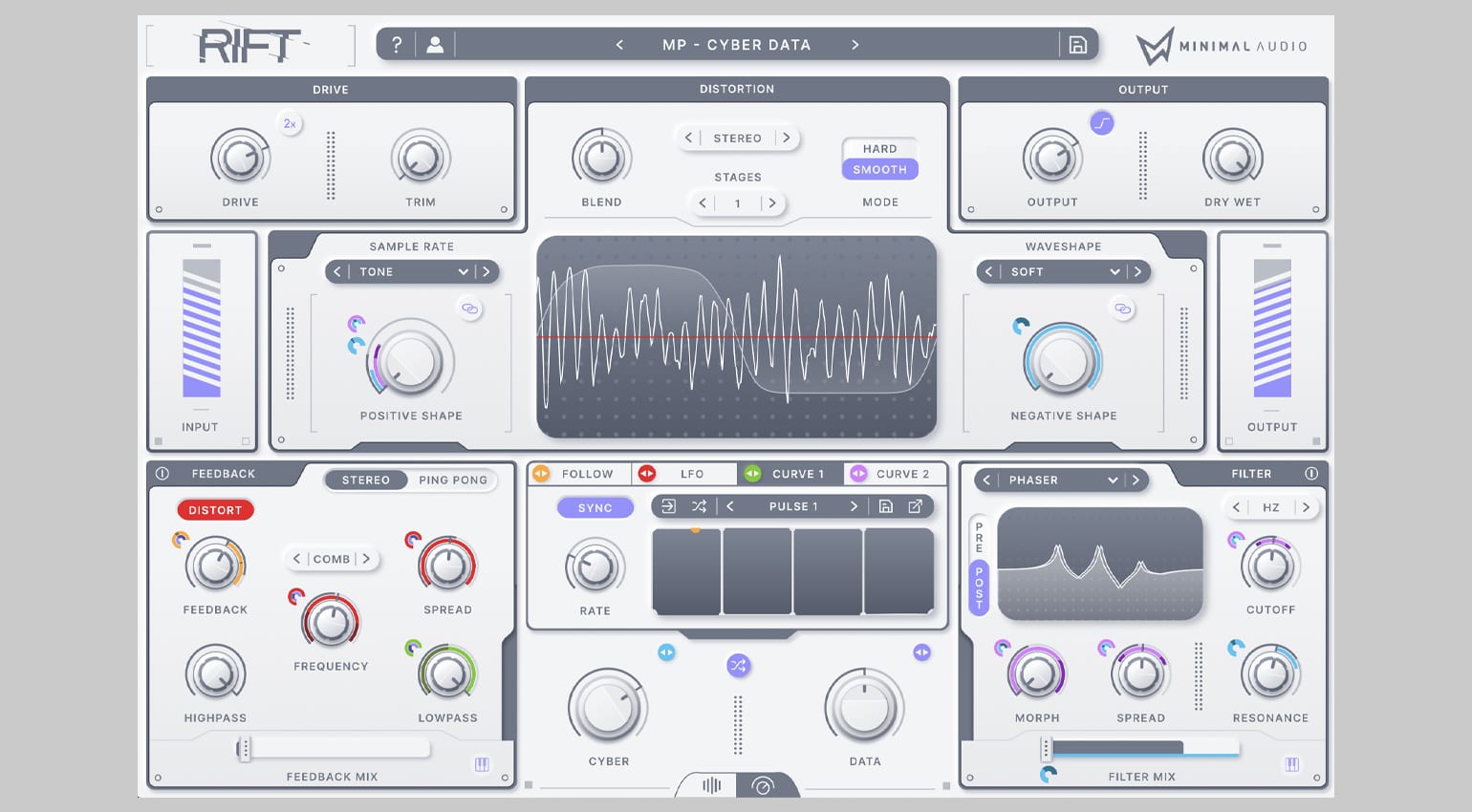Select the CURVE 2 tab
The image size is (1472, 812).
tap(895, 474)
